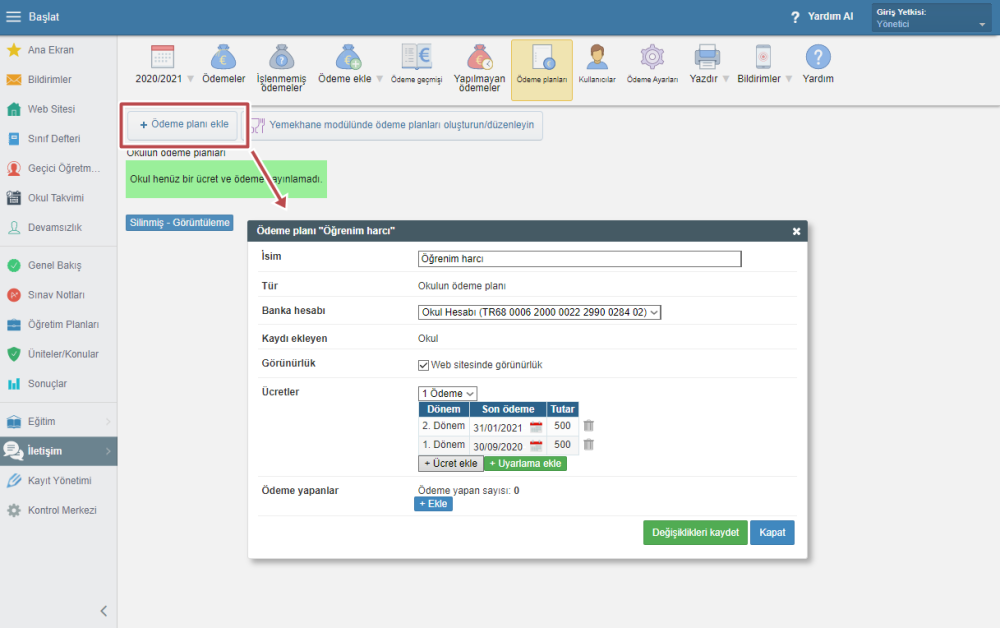Select the Ödeme planları toolbar icon
The width and height of the screenshot is (1000, 628).
pos(542,69)
